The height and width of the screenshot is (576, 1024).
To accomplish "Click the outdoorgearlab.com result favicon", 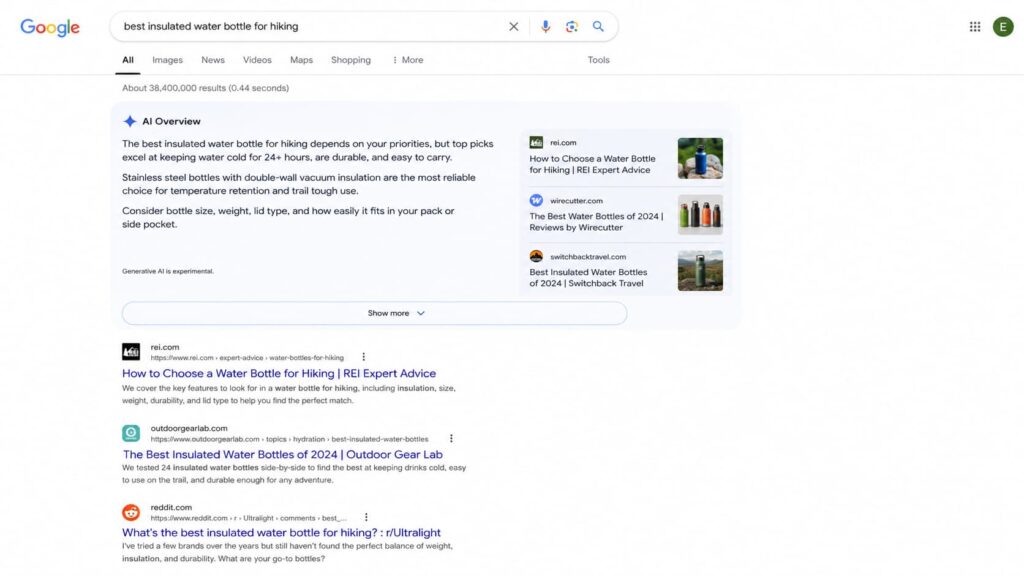I will [131, 433].
